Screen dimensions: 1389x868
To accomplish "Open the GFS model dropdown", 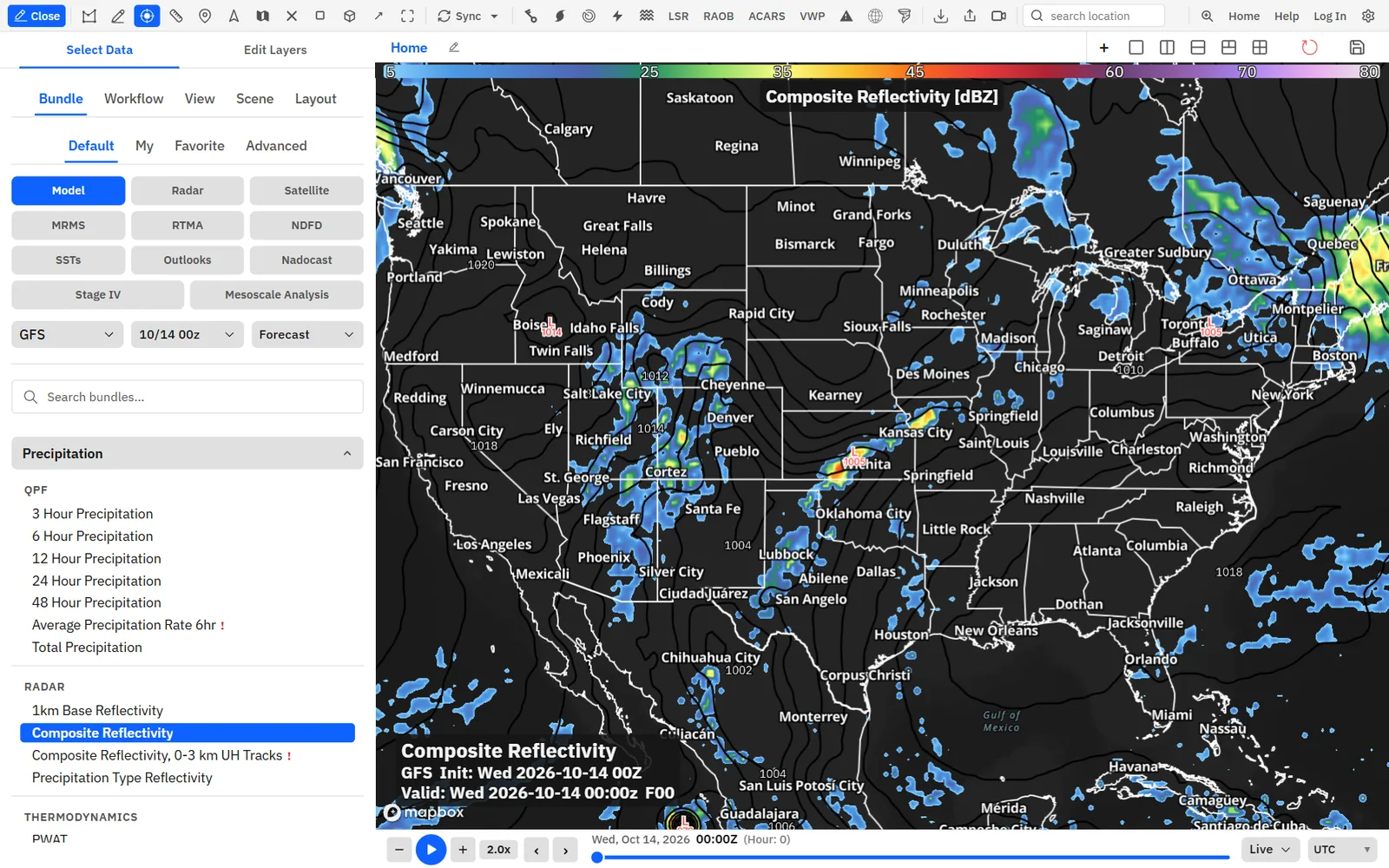I will 66,334.
